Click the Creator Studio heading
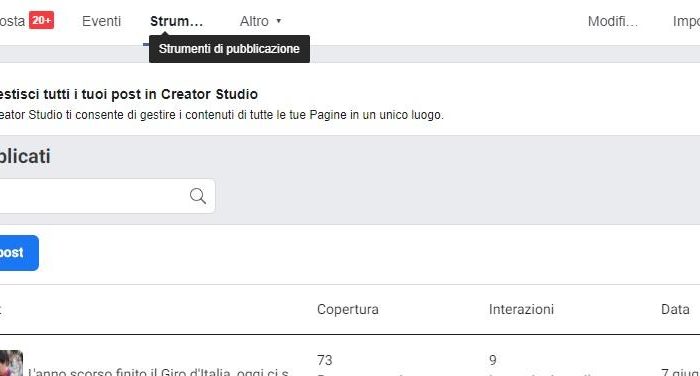 129,94
